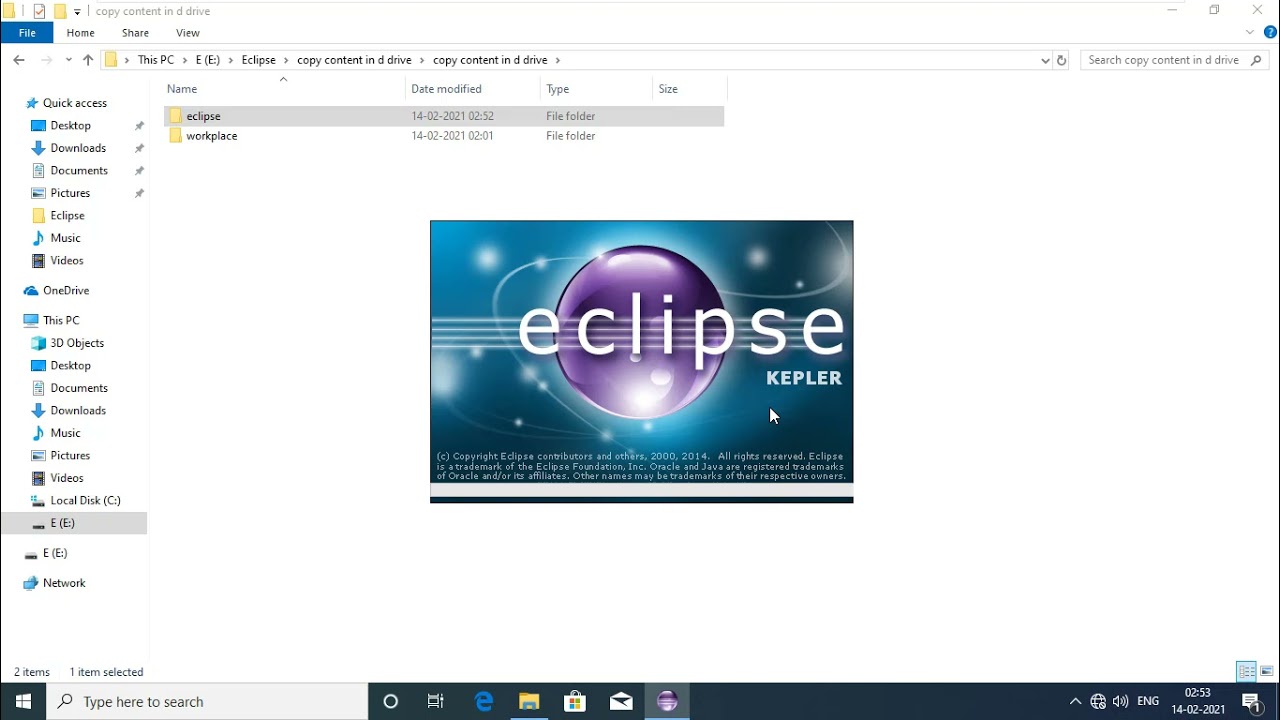Open Network in the navigation pane
1280x720 pixels.
[64, 583]
